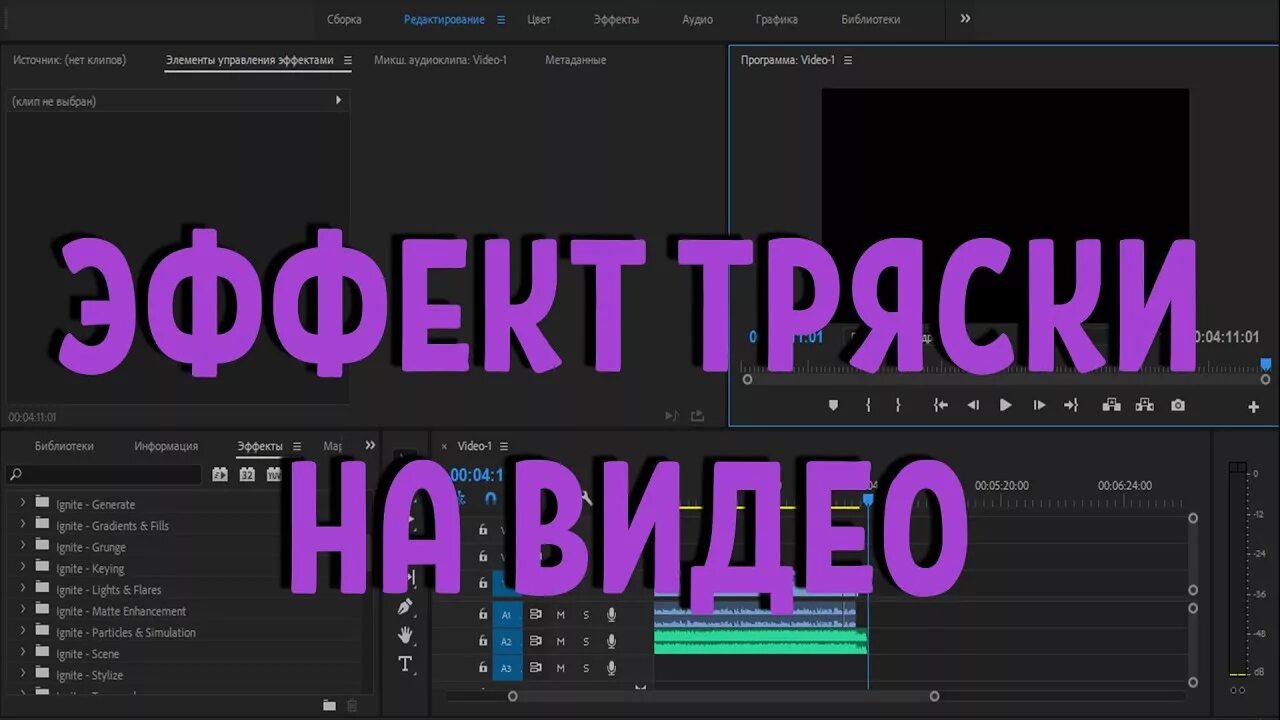Open the Информация panel tab

click(x=166, y=446)
